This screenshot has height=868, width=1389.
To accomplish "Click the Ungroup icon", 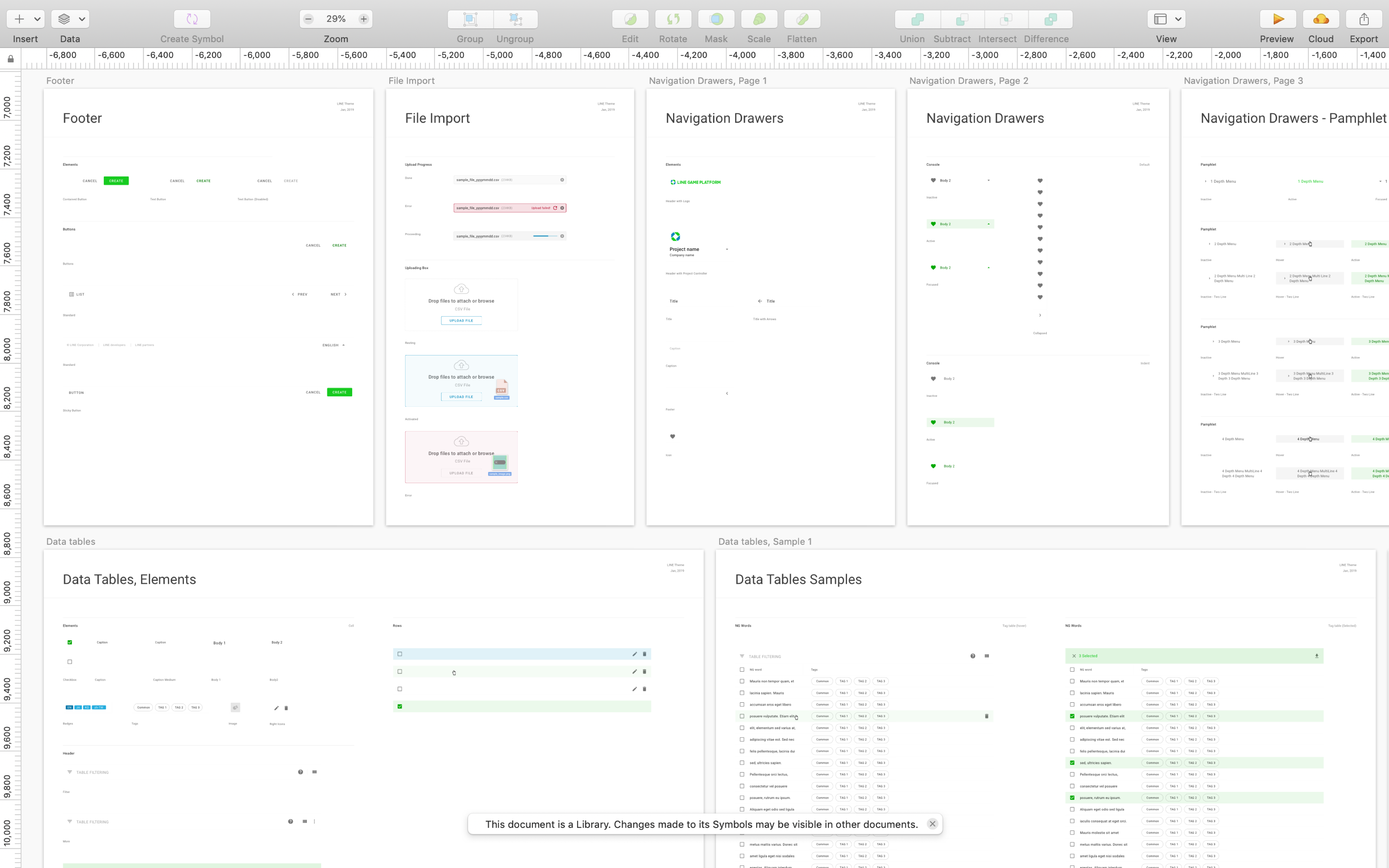I will [x=516, y=19].
